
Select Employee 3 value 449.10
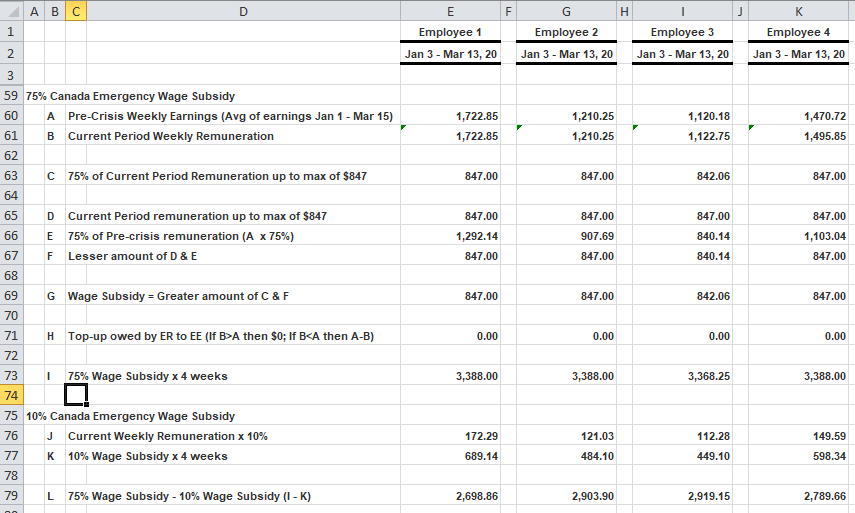point(682,456)
